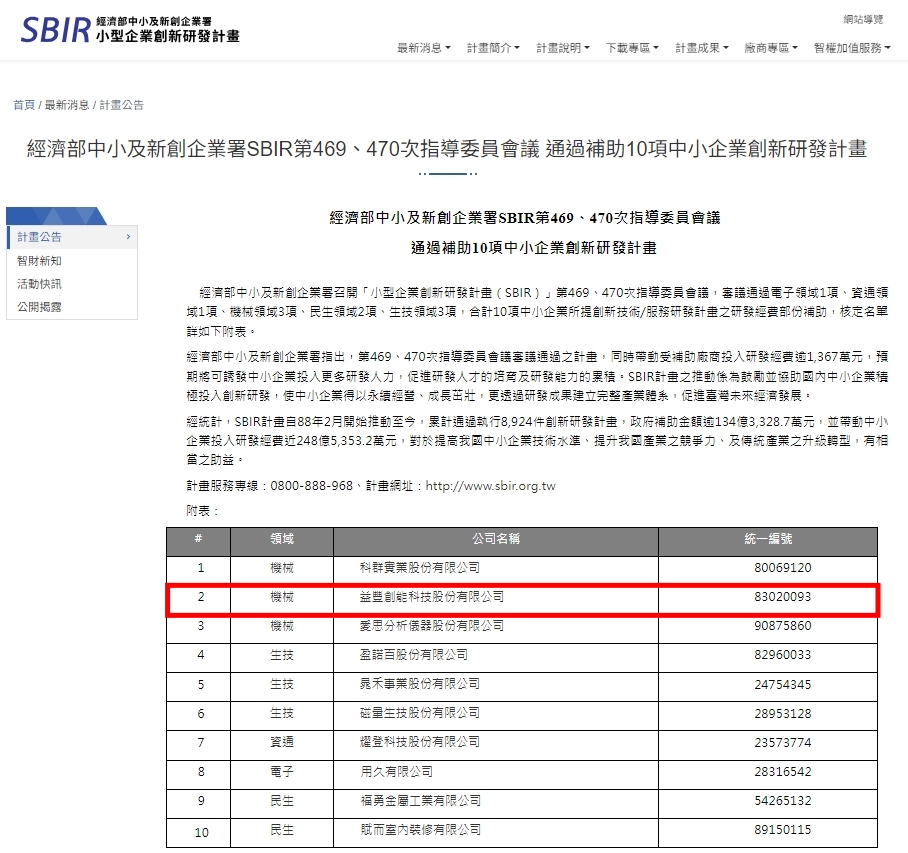Click tax ID 23573774
This screenshot has height=853, width=908.
point(783,742)
